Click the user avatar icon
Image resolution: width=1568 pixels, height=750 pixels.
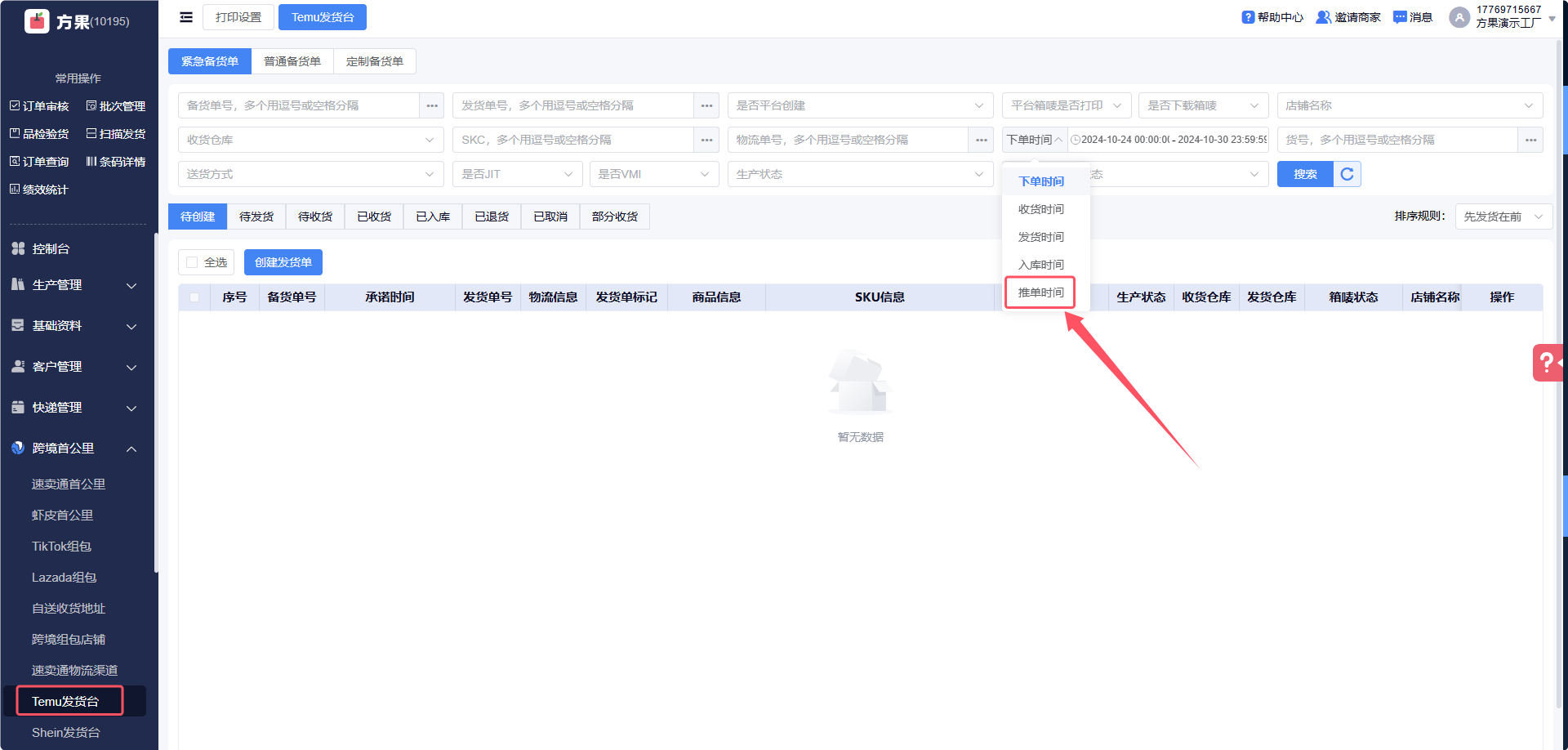tap(1459, 17)
